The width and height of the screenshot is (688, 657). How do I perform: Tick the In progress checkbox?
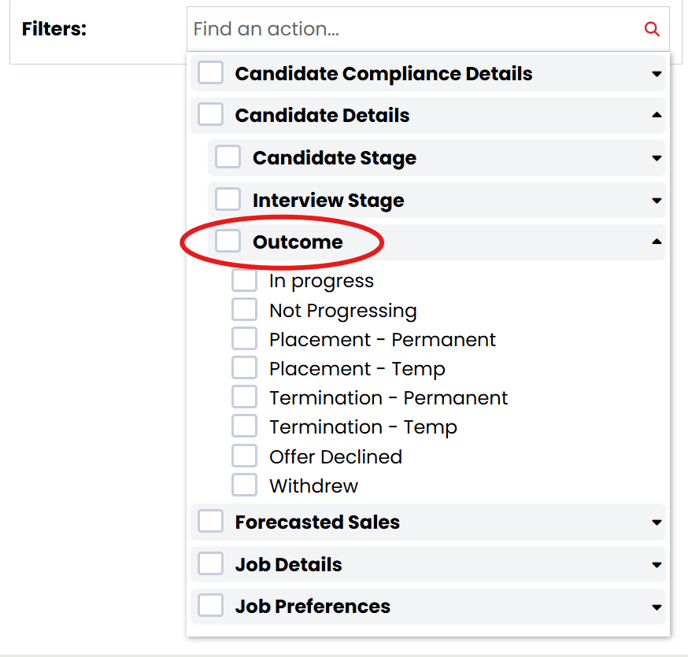pyautogui.click(x=244, y=280)
